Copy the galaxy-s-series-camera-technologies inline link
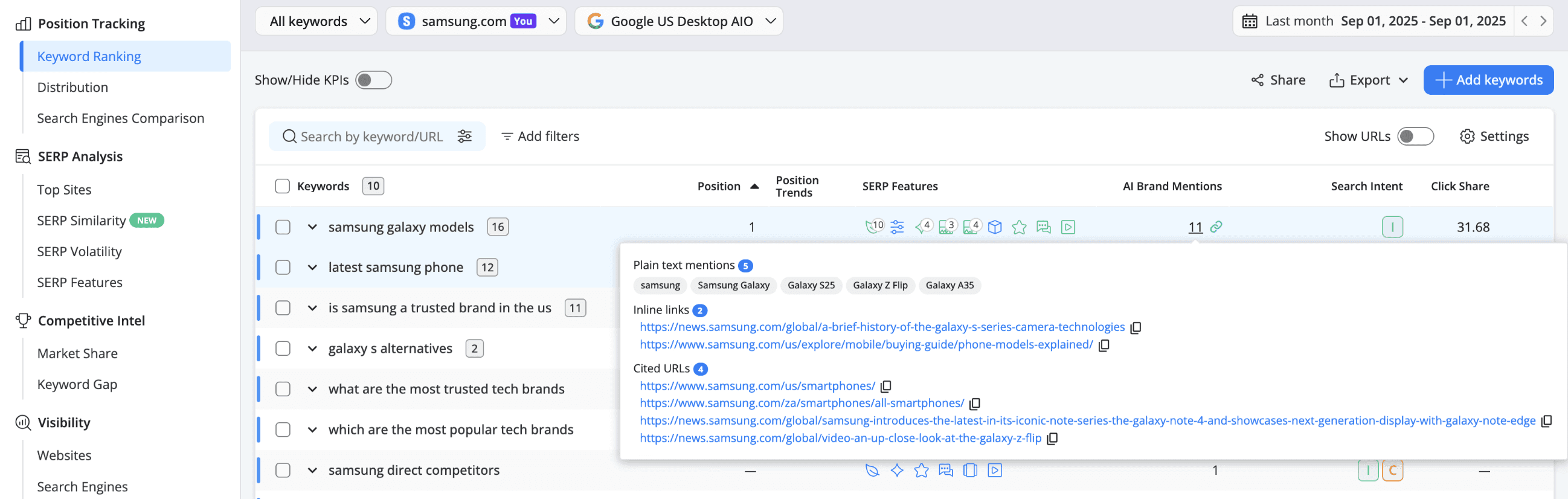1568x499 pixels. (x=1135, y=328)
